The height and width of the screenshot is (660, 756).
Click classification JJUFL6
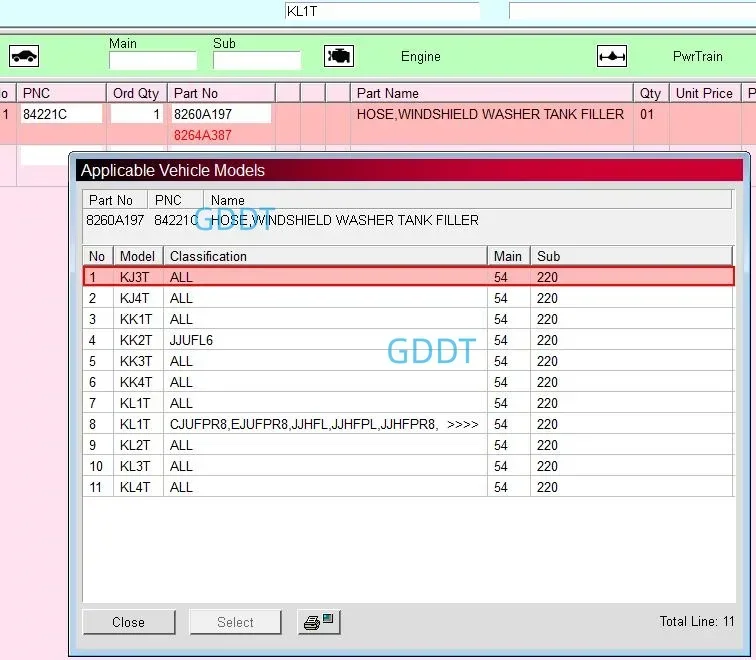191,340
